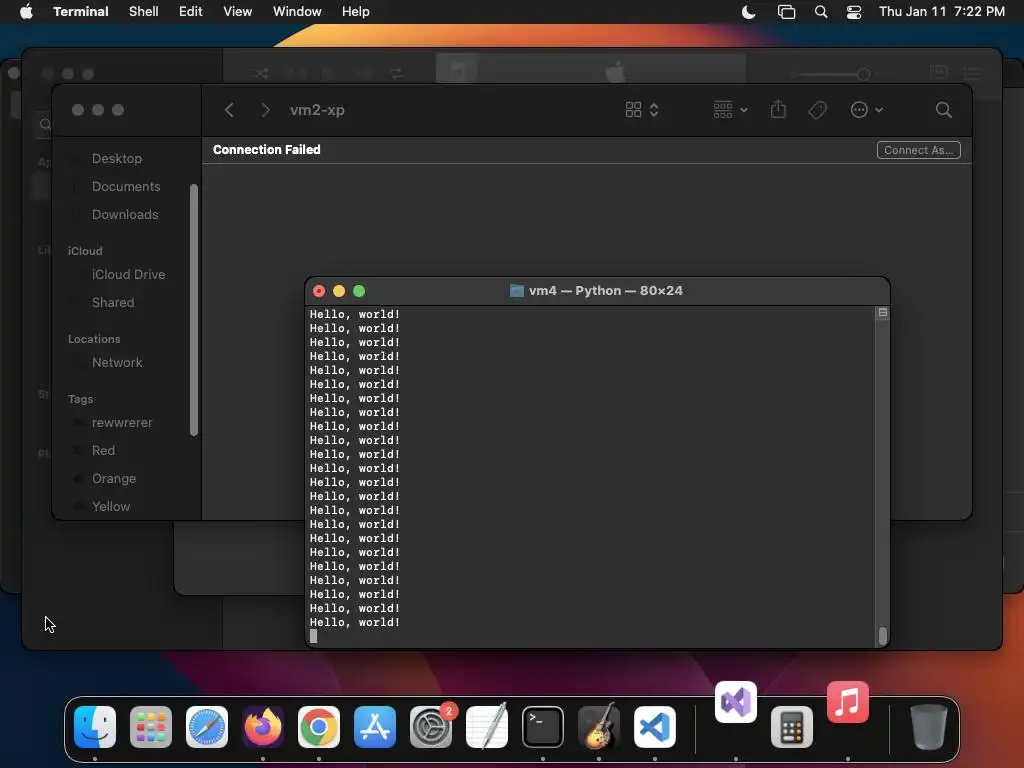This screenshot has height=768, width=1024.
Task: Click the Stage Manager windows icon in menu bar
Action: click(x=786, y=12)
